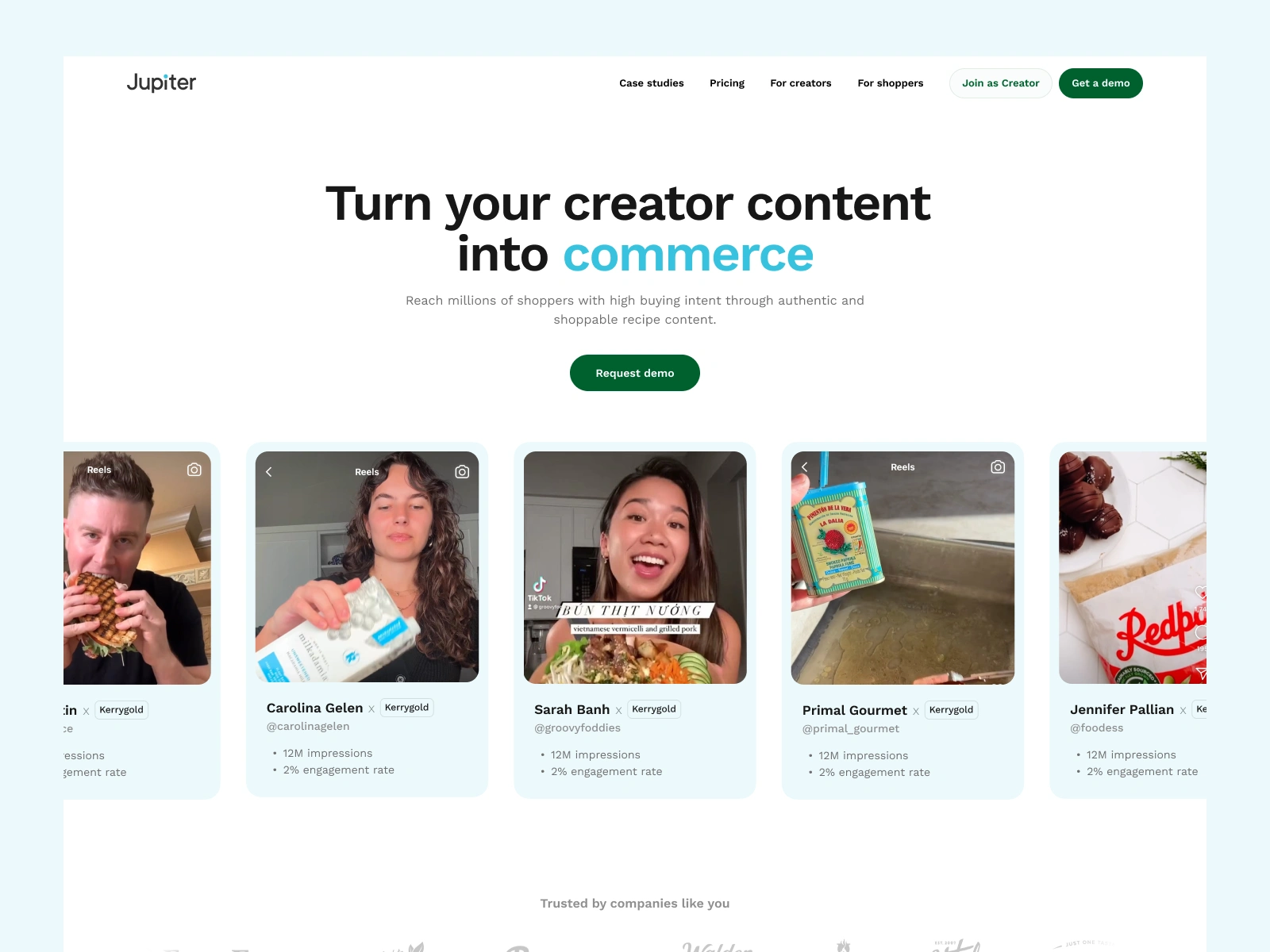Click back arrow on Primal Gourmet reel
Viewport: 1270px width, 952px height.
pyautogui.click(x=805, y=467)
